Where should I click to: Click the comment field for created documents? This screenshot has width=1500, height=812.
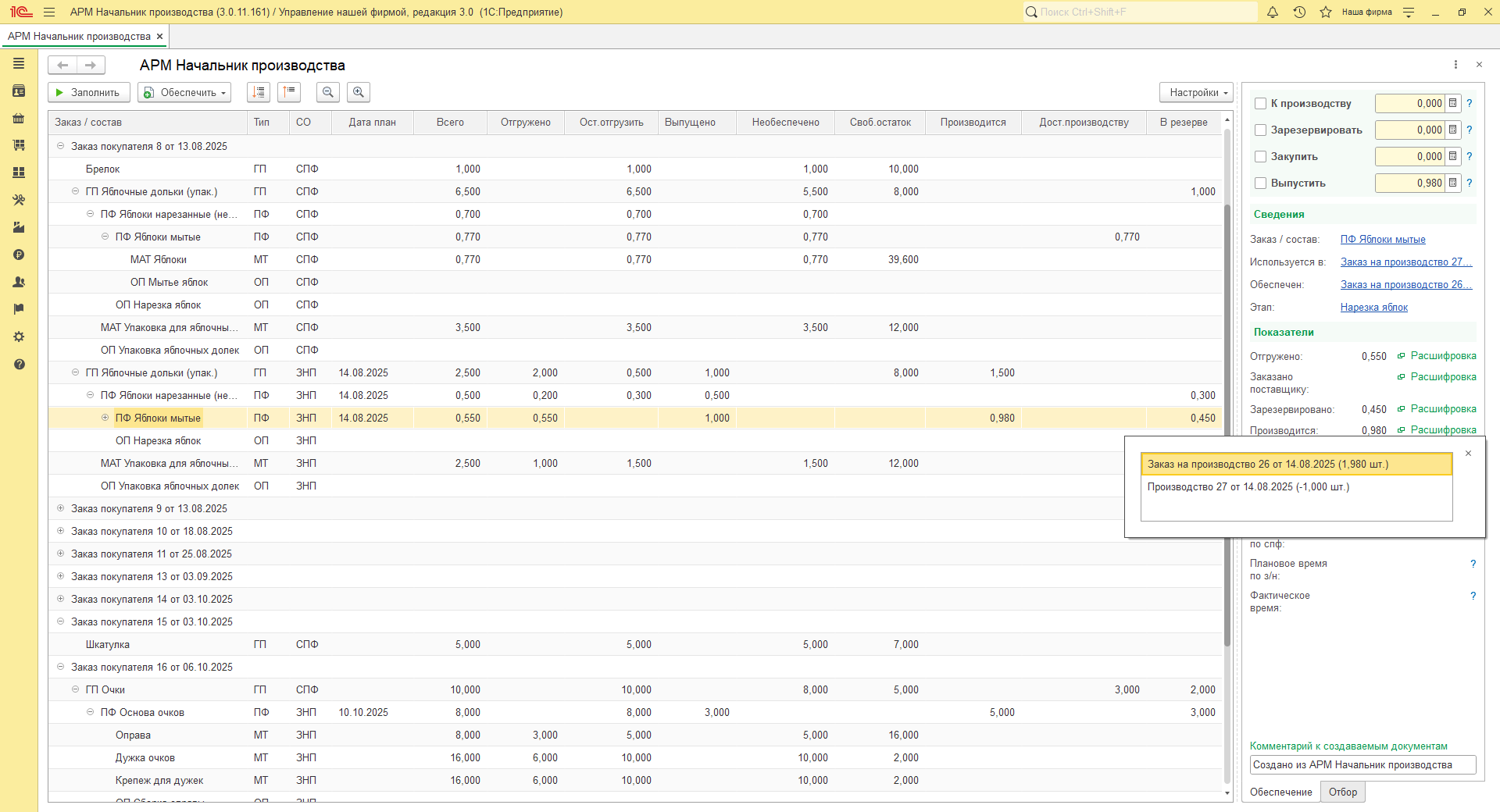click(x=1362, y=765)
